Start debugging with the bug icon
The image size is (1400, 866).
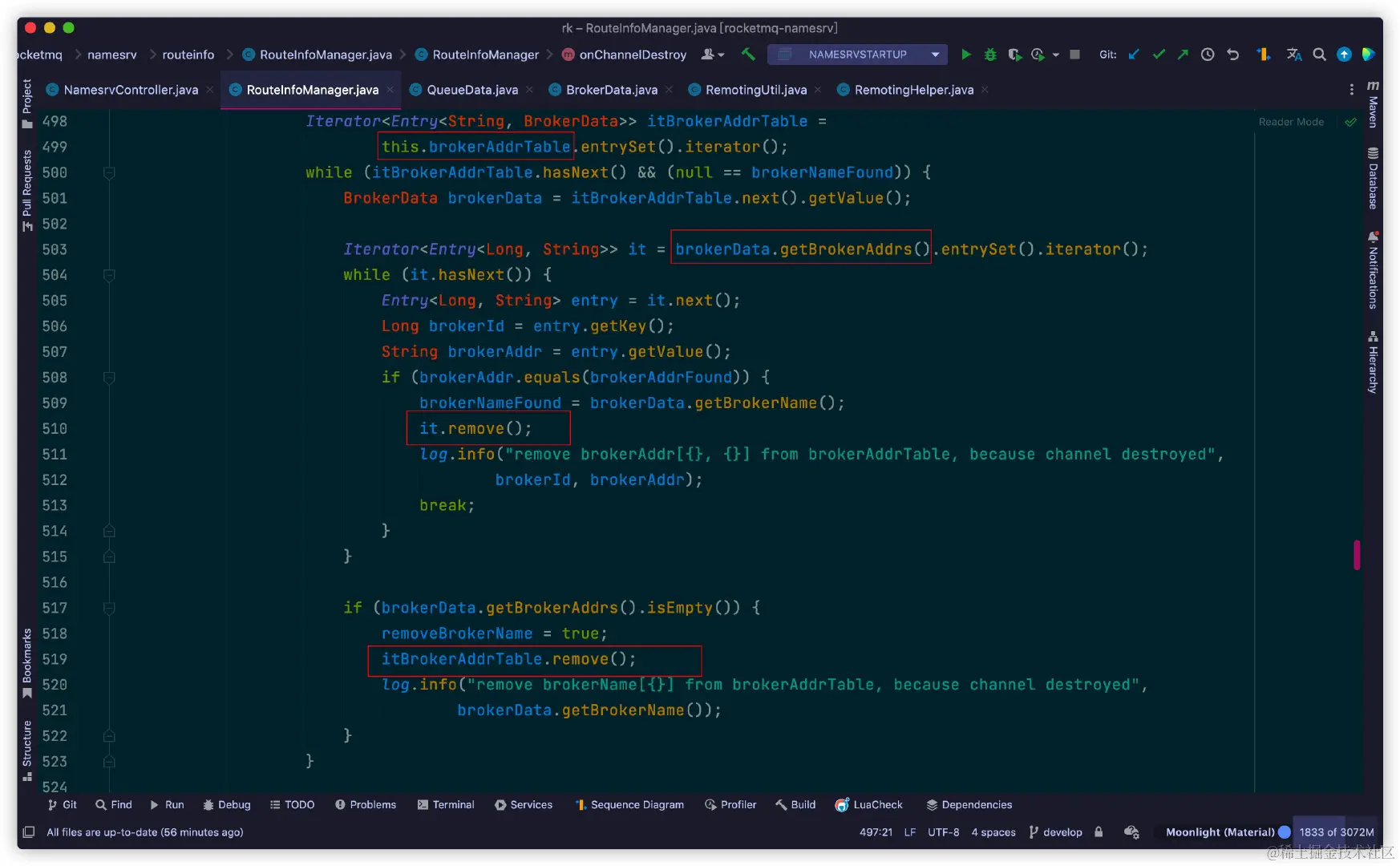(991, 55)
